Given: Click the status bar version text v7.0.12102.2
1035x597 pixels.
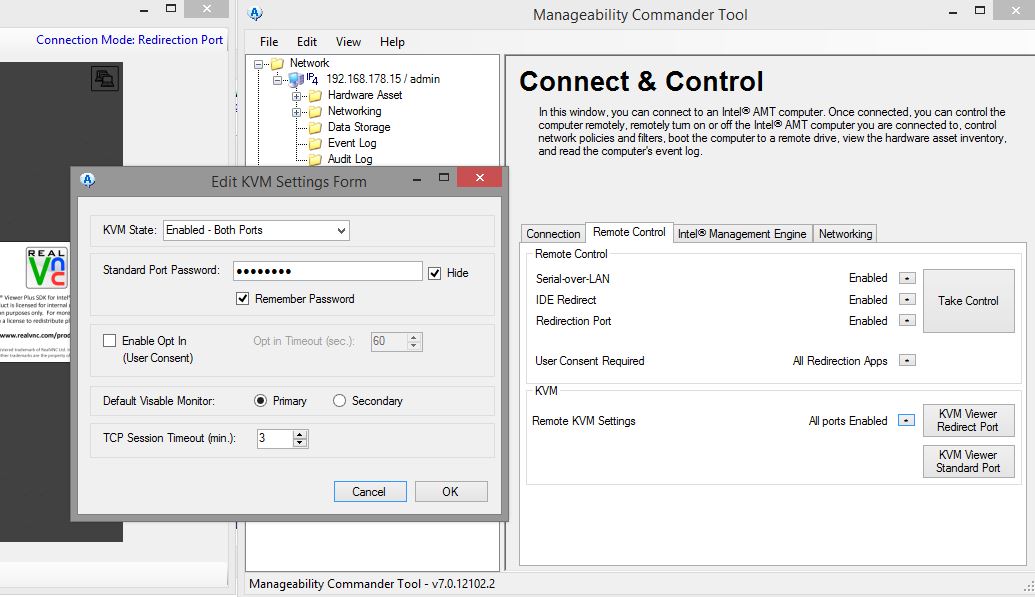Looking at the screenshot, I should pos(463,584).
